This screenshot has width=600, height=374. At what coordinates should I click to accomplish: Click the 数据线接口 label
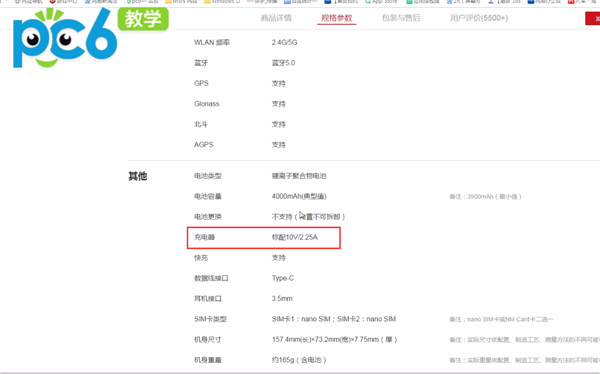[211, 278]
